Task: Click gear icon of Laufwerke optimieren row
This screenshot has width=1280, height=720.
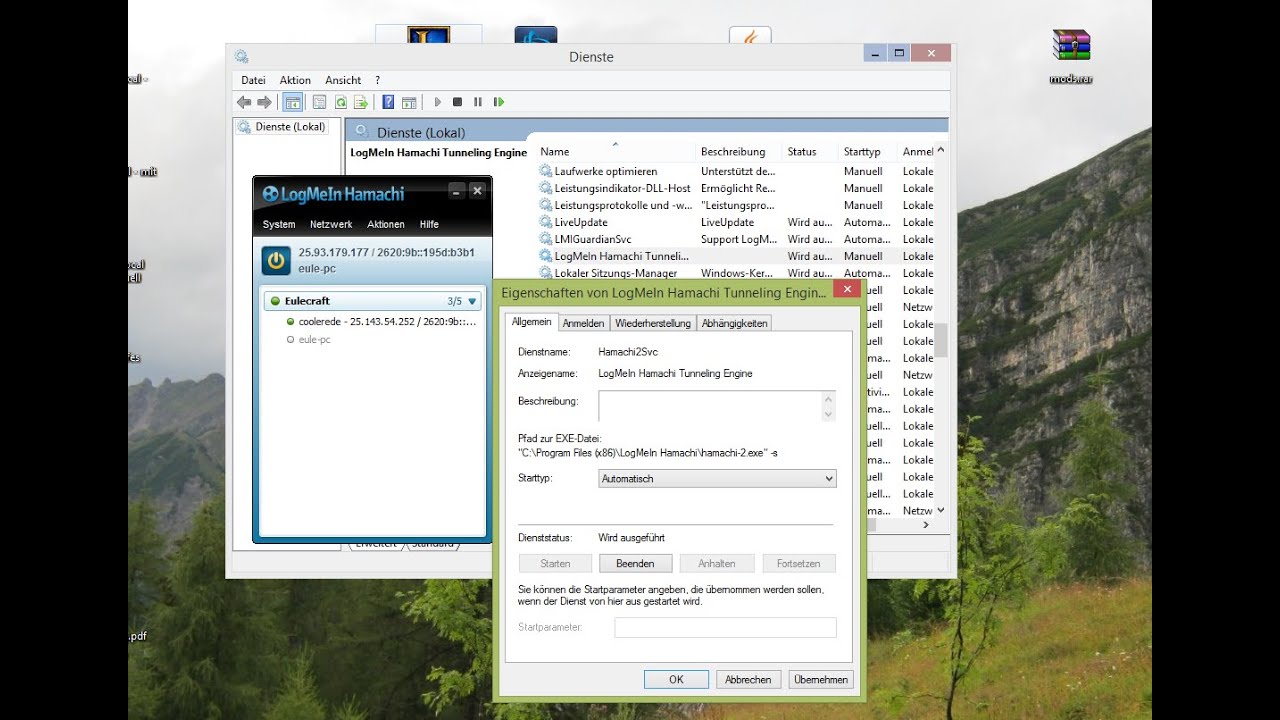Action: click(x=545, y=171)
